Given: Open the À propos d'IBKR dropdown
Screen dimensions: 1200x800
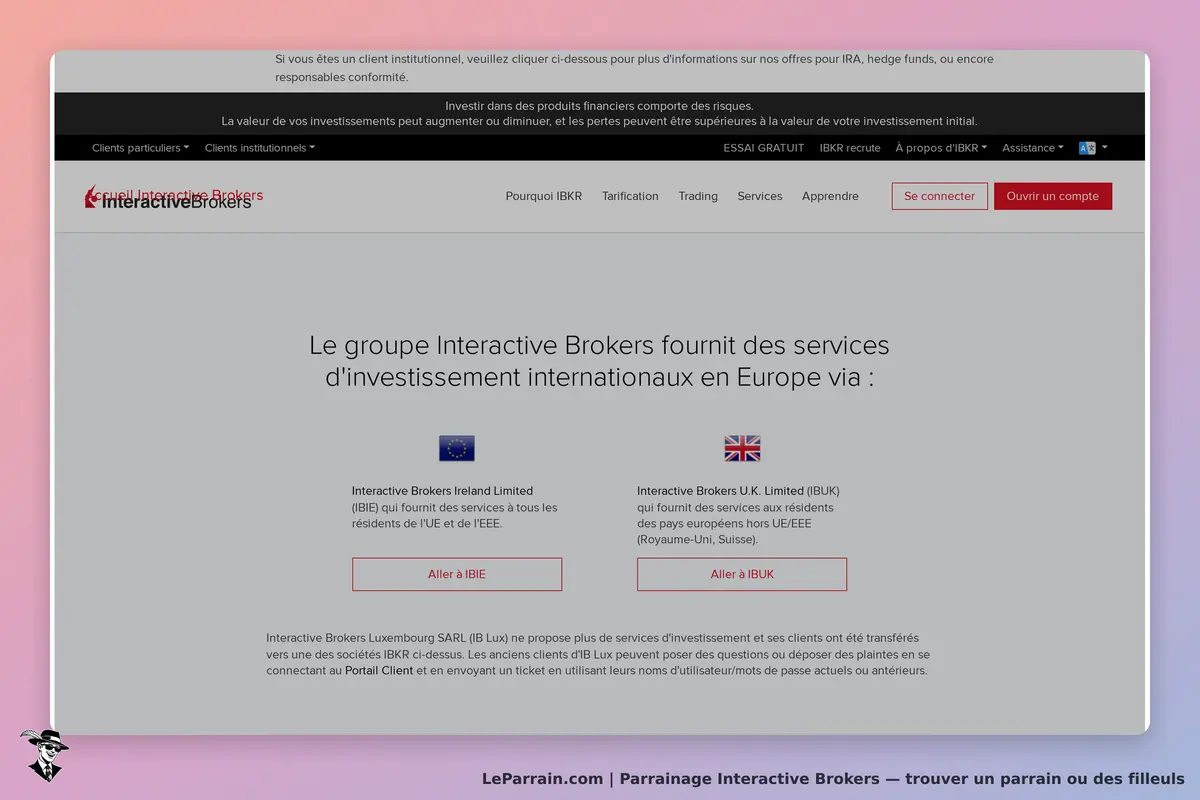Looking at the screenshot, I should point(941,148).
